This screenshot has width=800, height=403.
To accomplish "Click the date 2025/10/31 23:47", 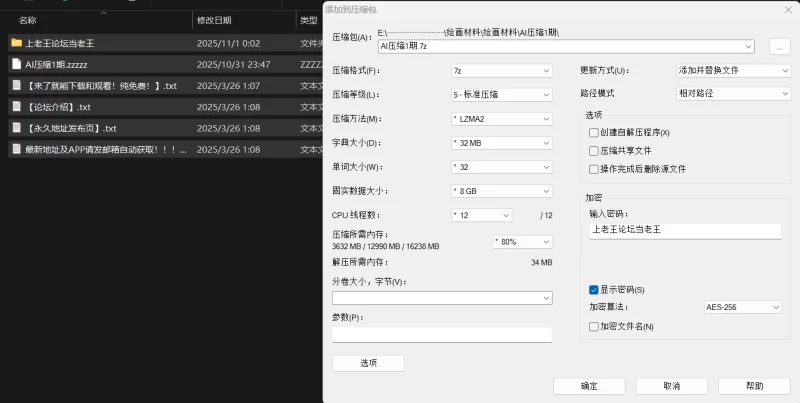I will tap(233, 65).
